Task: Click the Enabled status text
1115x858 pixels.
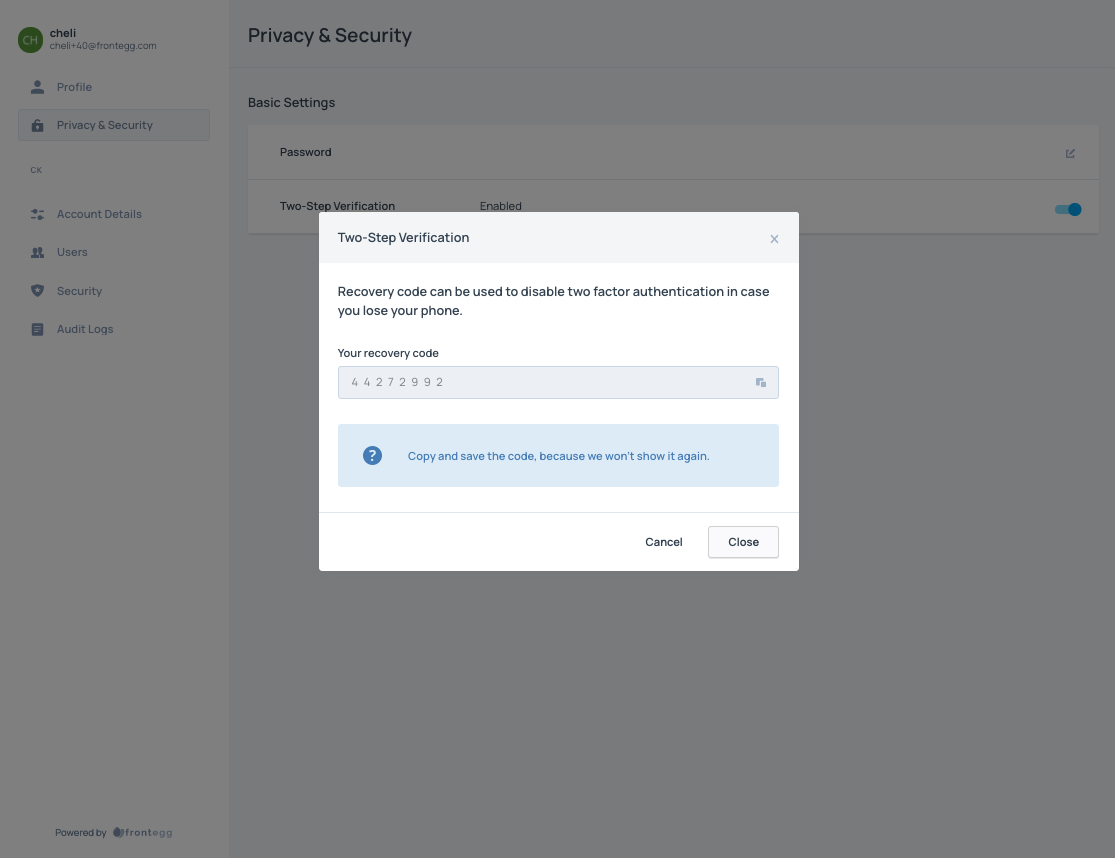Action: (501, 206)
